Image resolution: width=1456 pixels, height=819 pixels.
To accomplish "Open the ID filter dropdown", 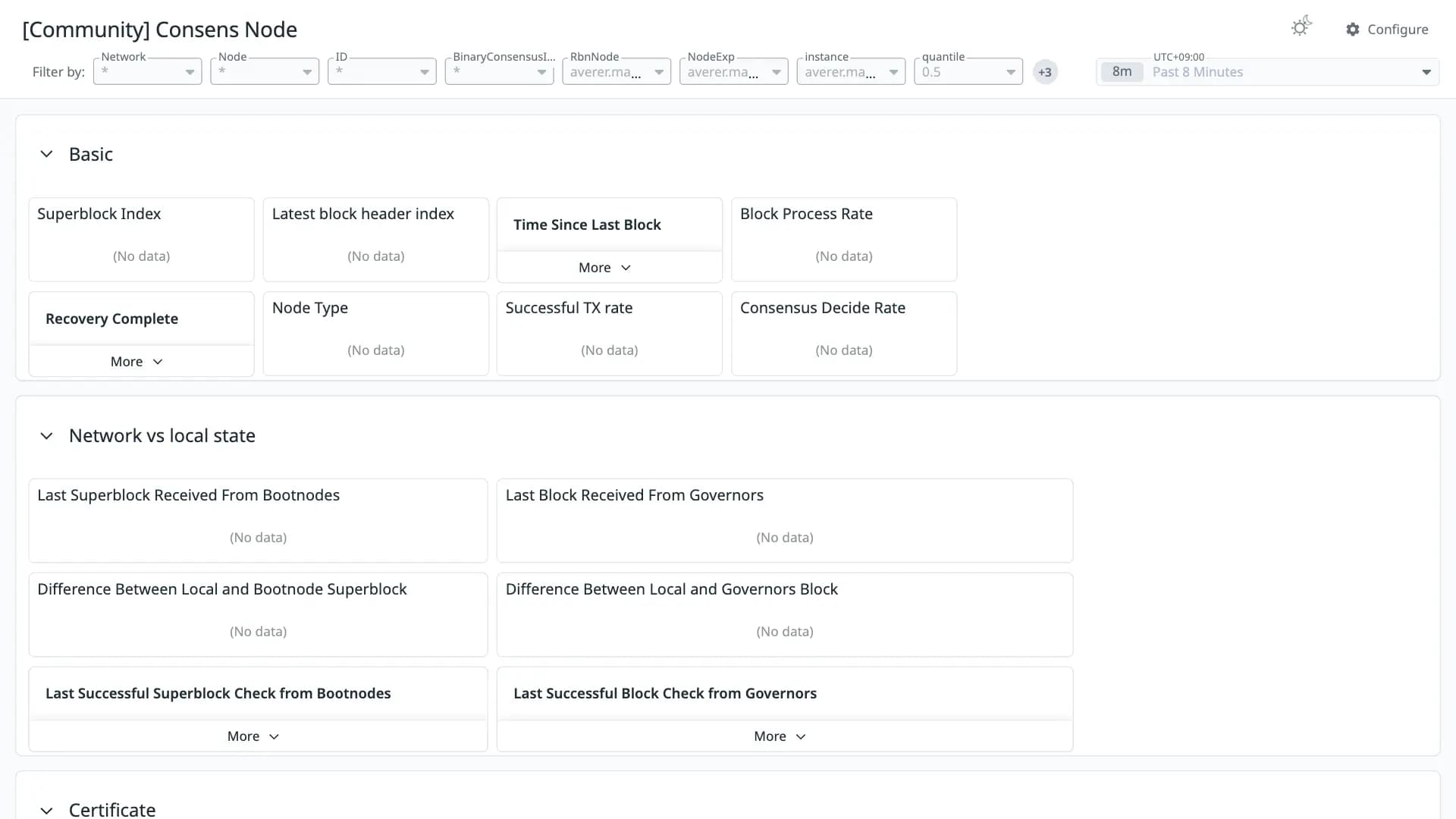I will tap(381, 71).
